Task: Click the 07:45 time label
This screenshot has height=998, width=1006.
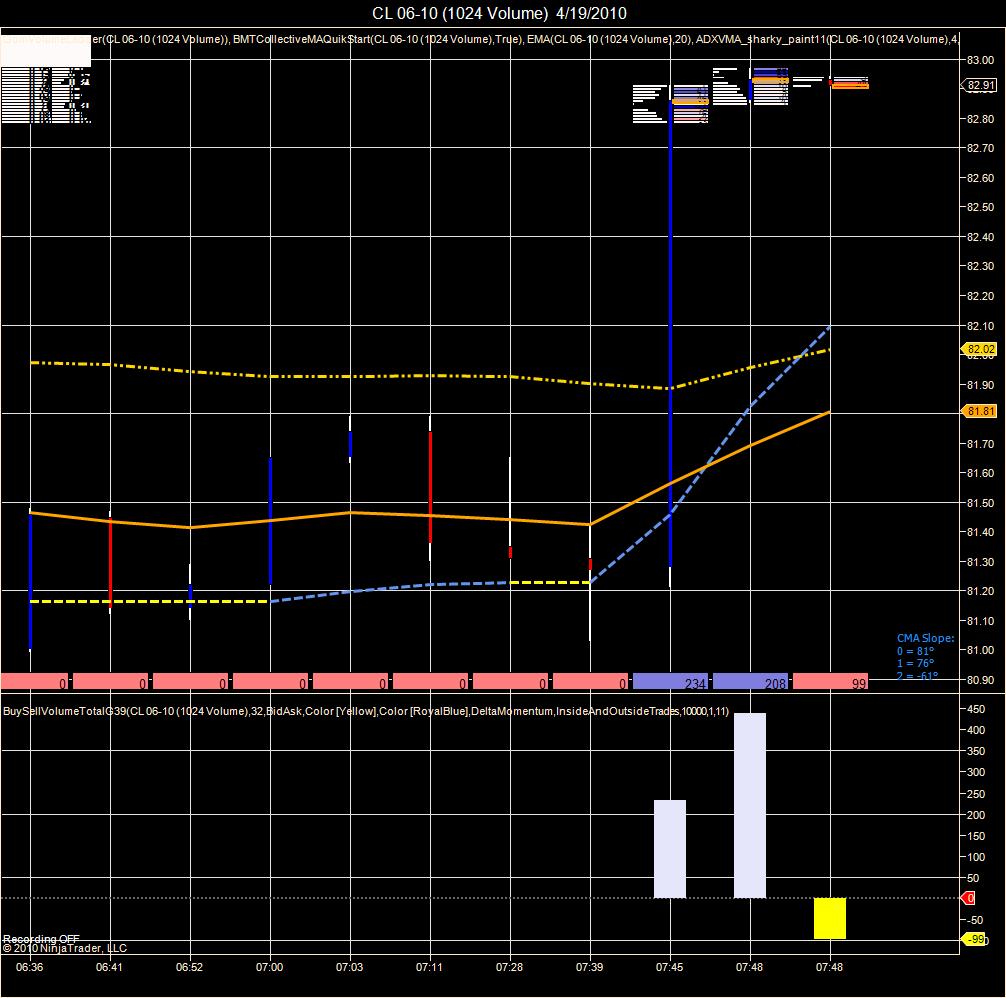Action: pyautogui.click(x=670, y=966)
